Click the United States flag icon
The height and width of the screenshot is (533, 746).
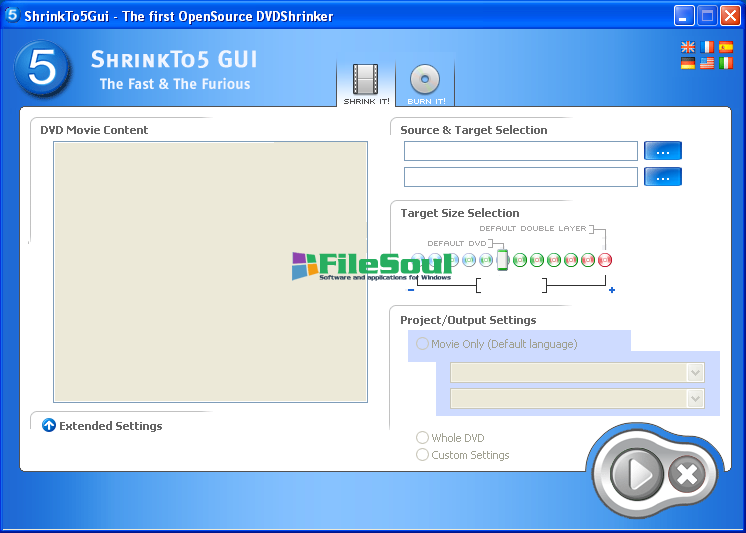click(x=707, y=63)
